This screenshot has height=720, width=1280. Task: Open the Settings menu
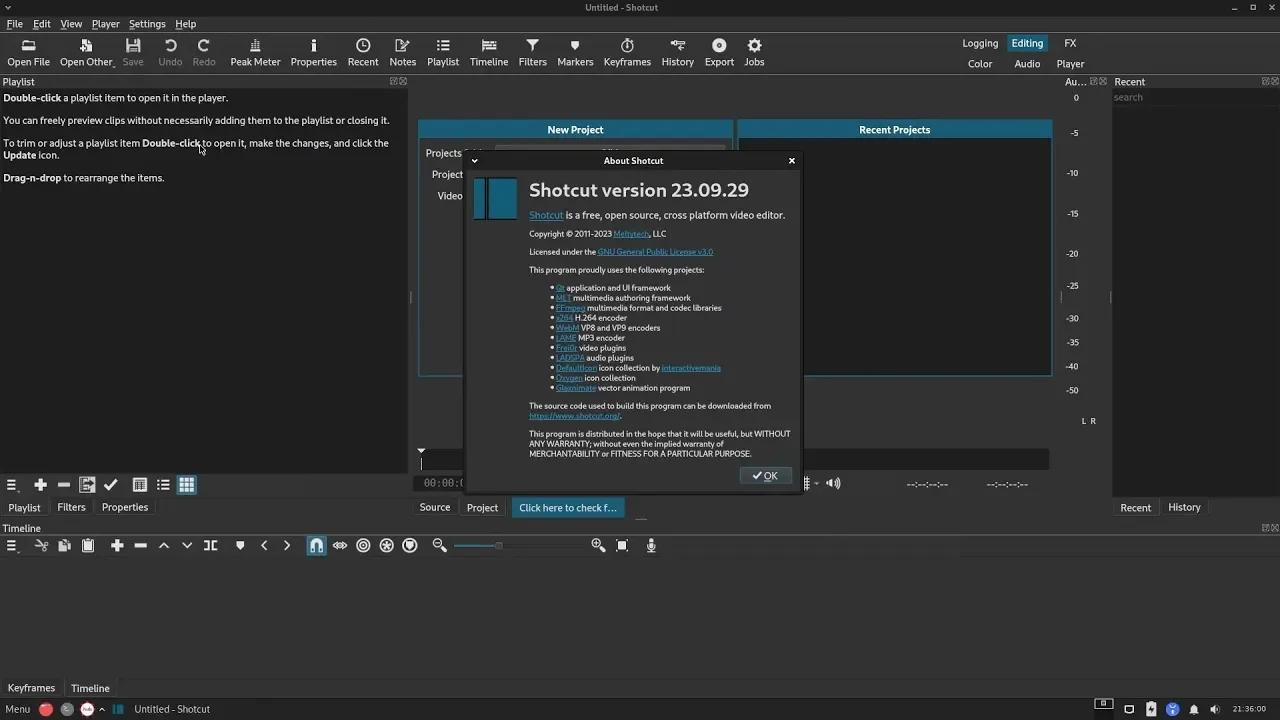click(146, 23)
